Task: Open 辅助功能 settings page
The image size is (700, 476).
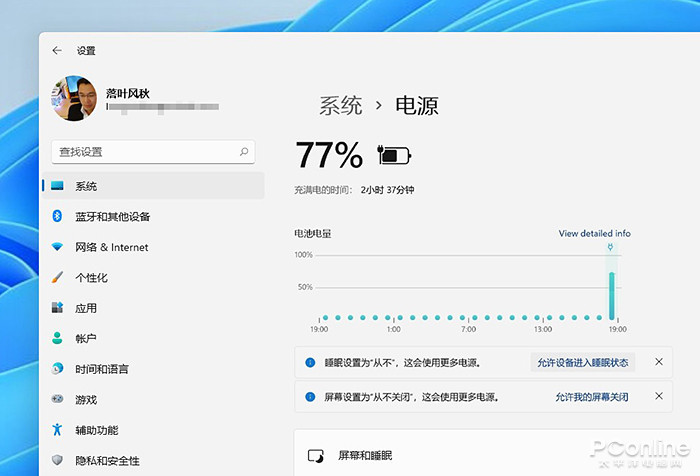Action: click(x=96, y=430)
